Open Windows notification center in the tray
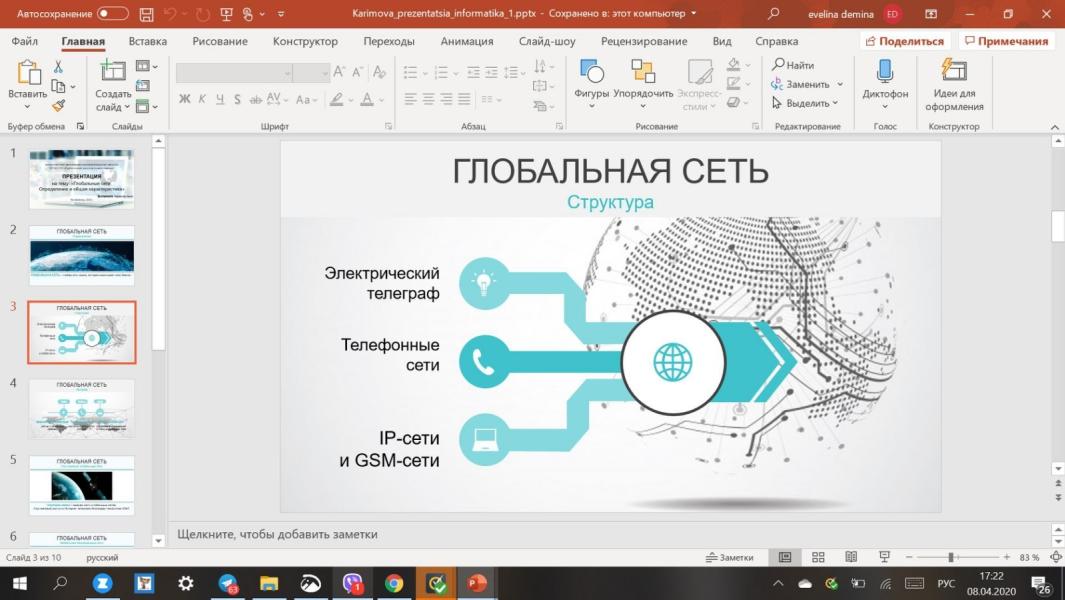Screen dimensions: 1065x600 (1041, 584)
